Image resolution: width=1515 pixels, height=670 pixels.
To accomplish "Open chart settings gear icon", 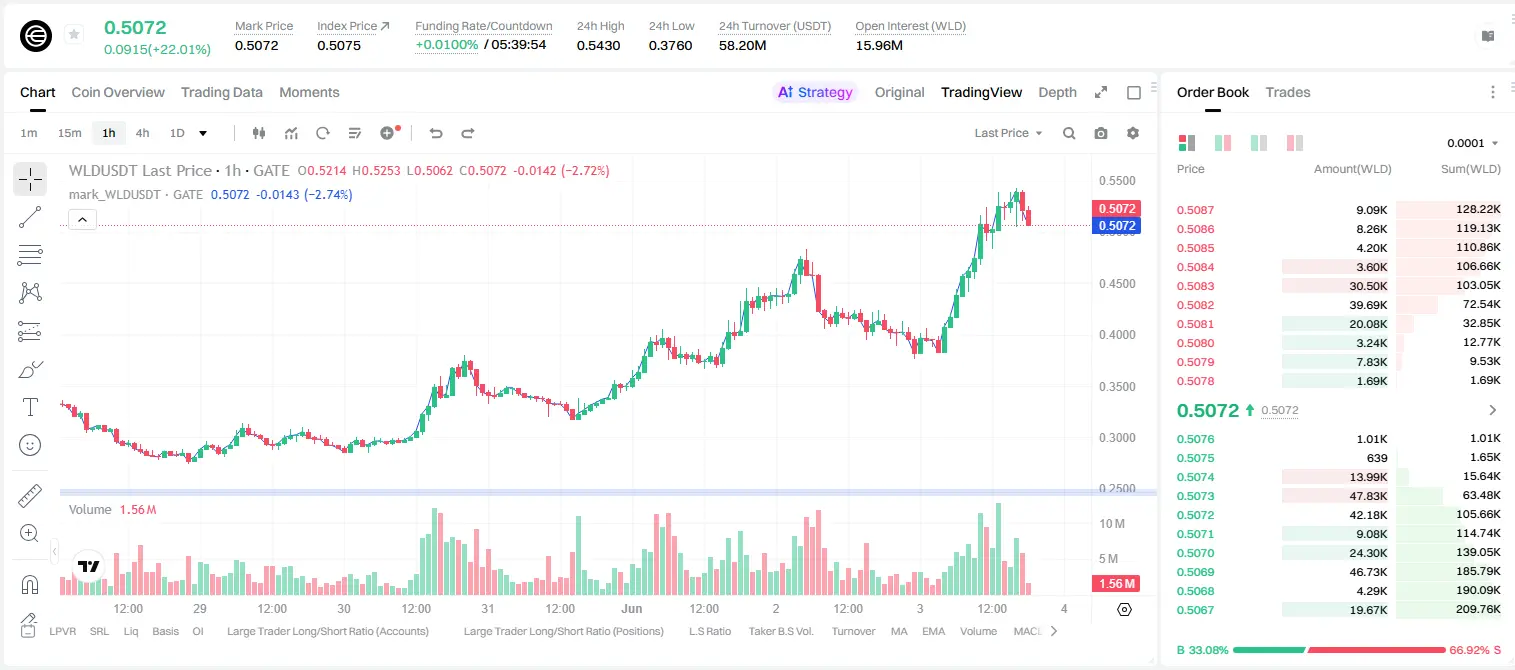I will click(1133, 133).
